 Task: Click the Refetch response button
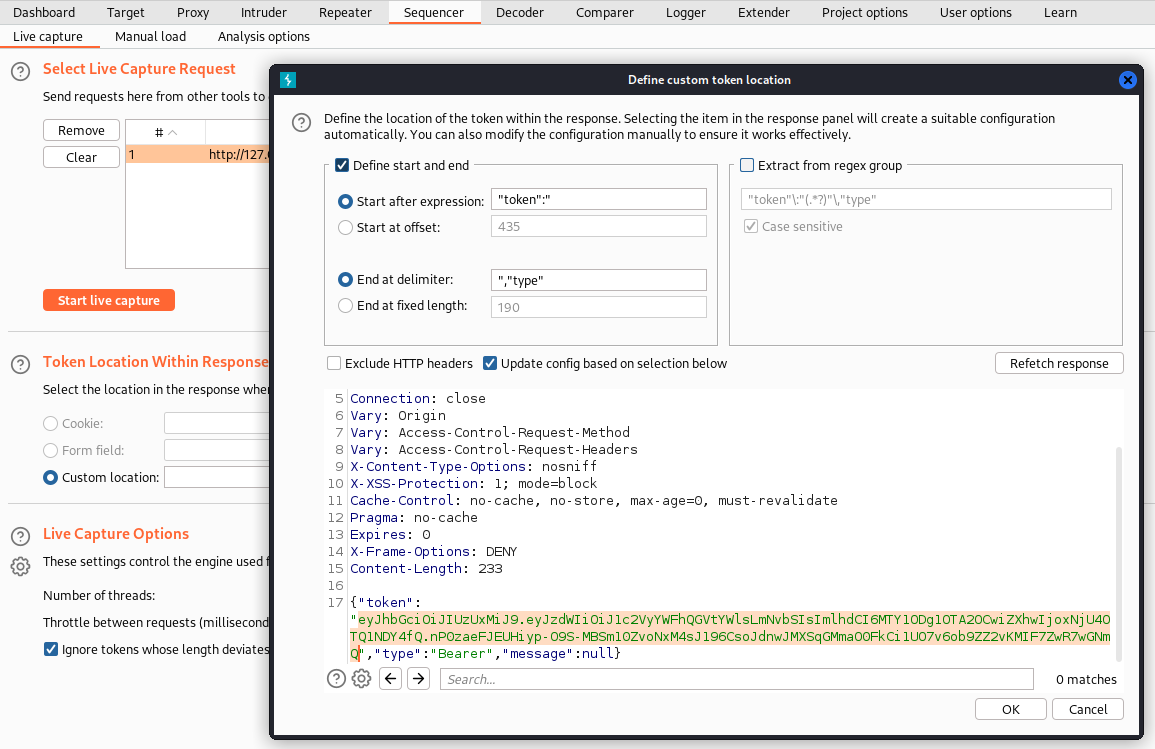pos(1059,363)
